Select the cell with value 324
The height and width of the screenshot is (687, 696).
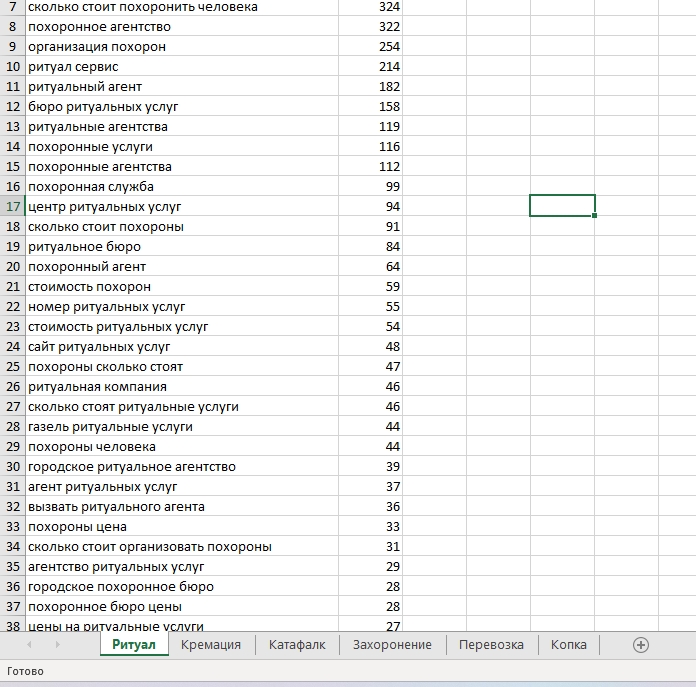(x=371, y=7)
